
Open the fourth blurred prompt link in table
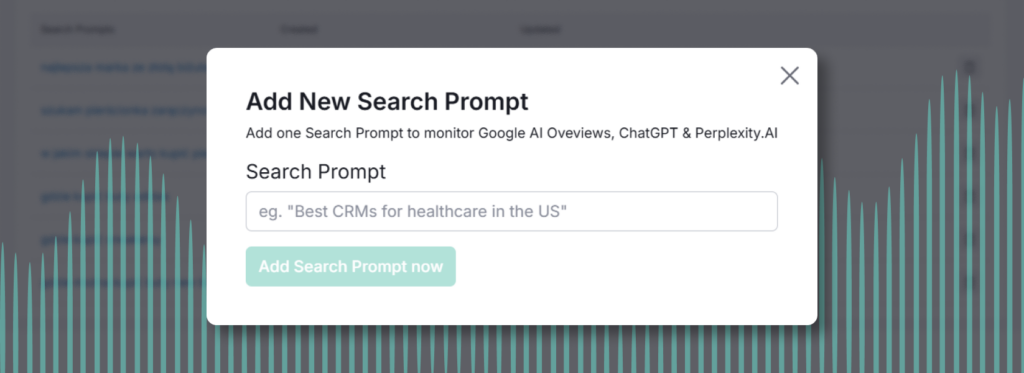(104, 196)
